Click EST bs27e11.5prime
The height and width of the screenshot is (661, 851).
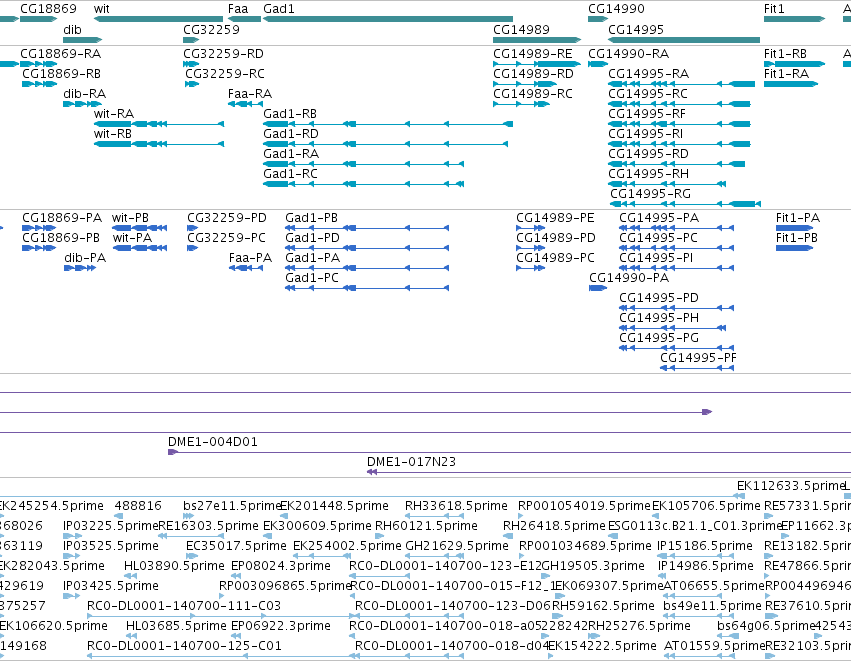tap(188, 517)
